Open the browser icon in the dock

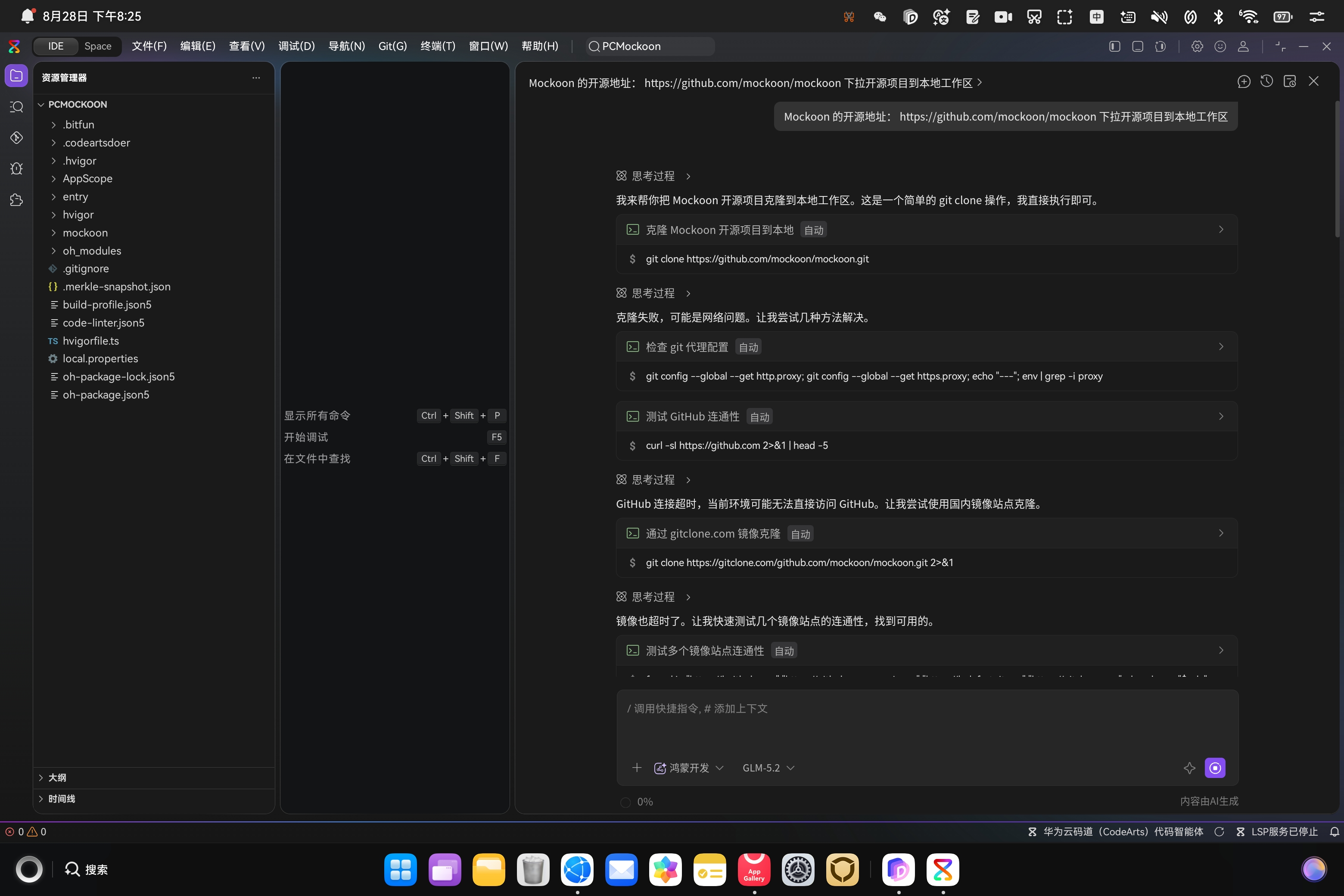coord(577,870)
